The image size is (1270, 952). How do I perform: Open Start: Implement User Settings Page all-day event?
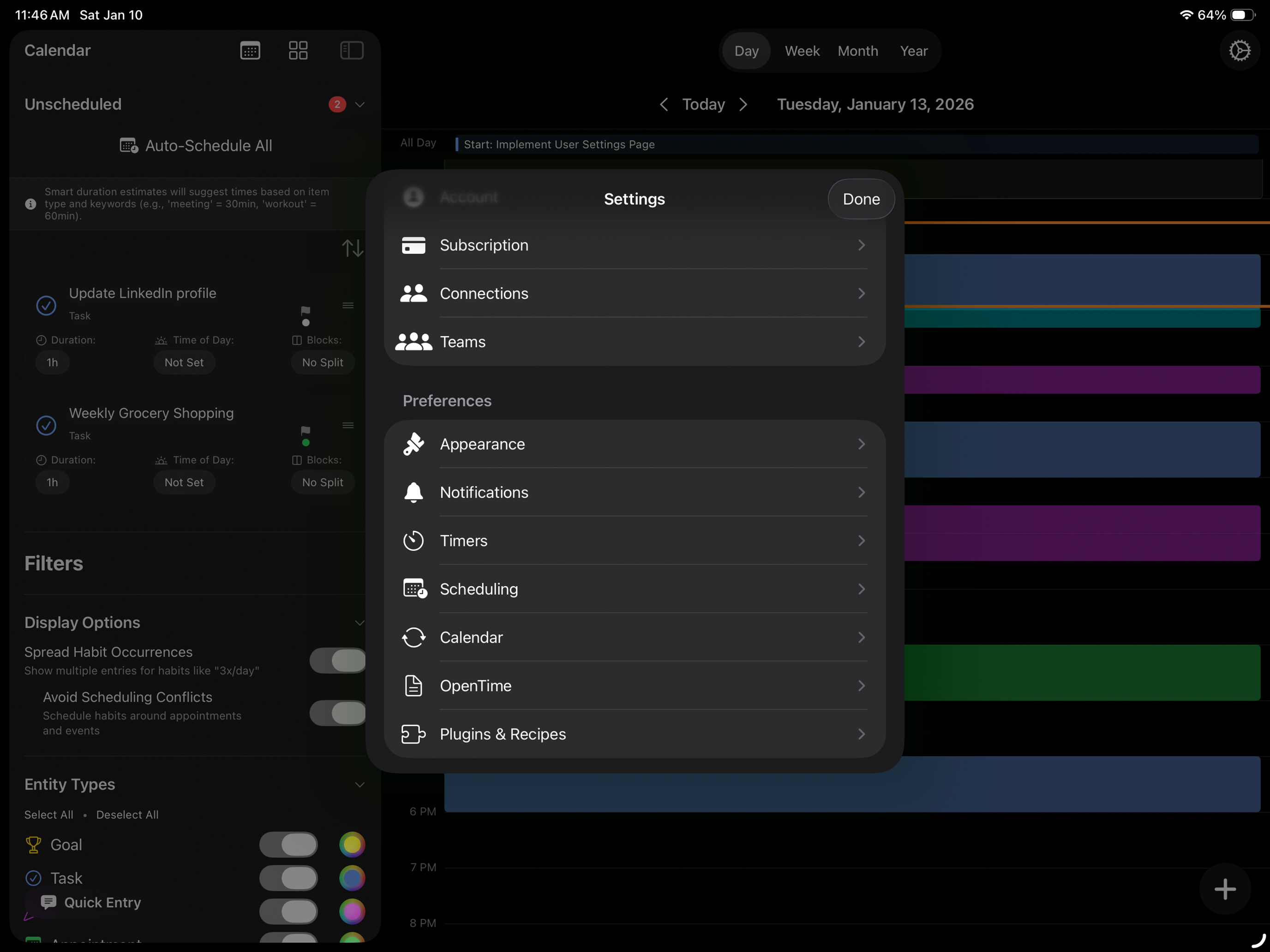pyautogui.click(x=856, y=145)
